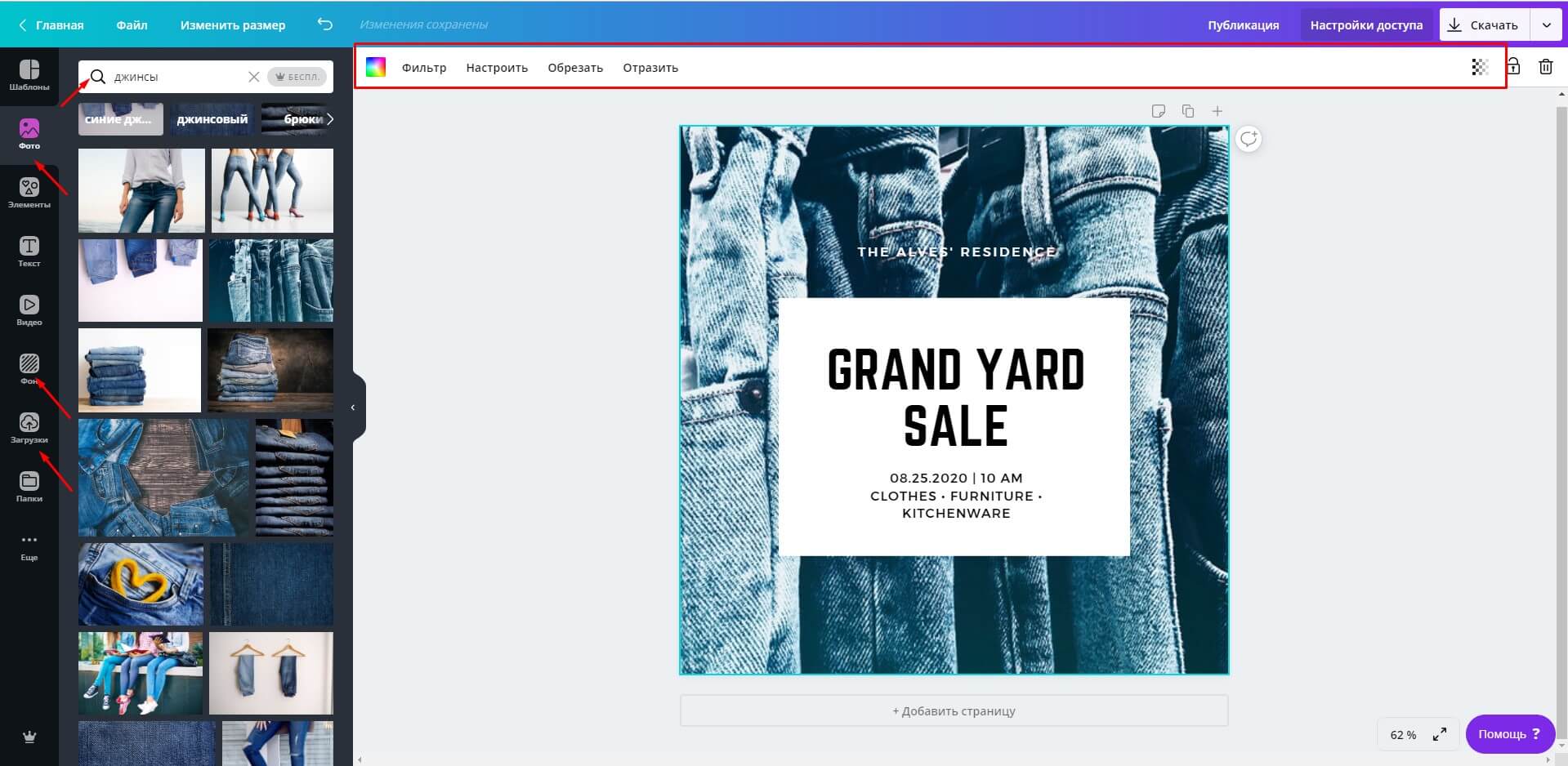Select the брюки tag
This screenshot has height=766, width=1568.
(297, 119)
